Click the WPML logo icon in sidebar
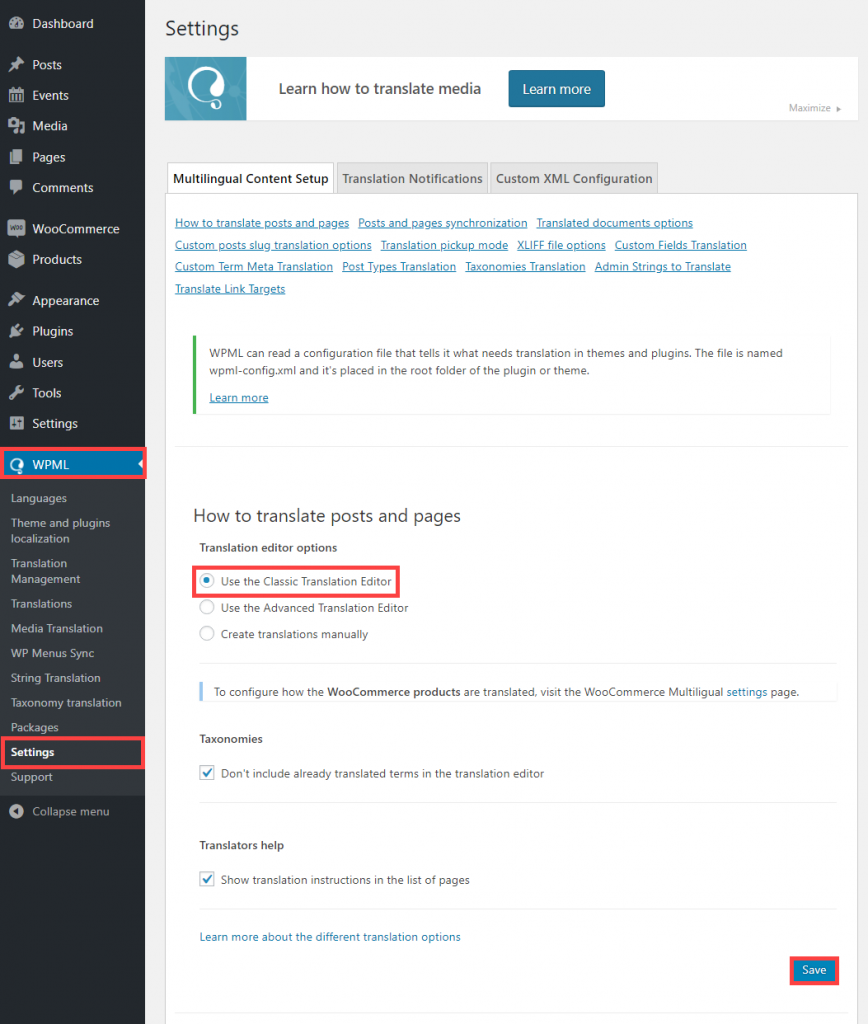 tap(16, 465)
